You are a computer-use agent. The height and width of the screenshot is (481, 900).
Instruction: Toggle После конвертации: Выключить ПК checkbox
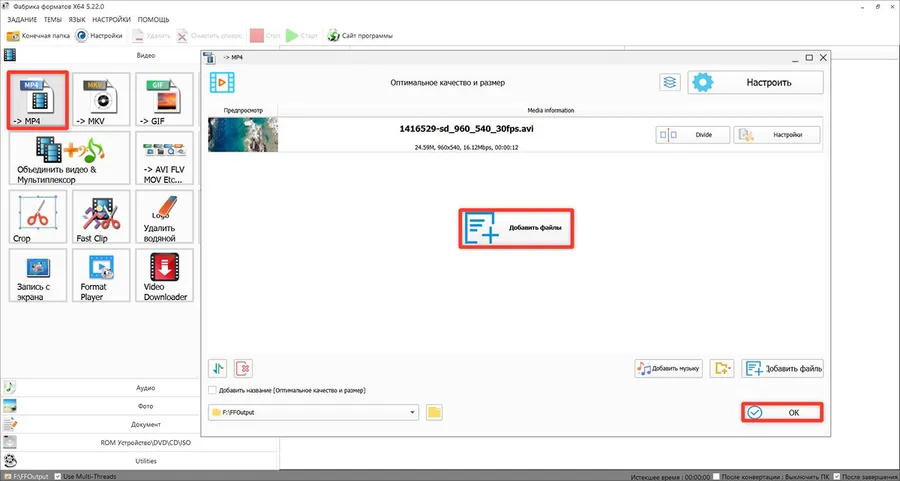[x=716, y=476]
